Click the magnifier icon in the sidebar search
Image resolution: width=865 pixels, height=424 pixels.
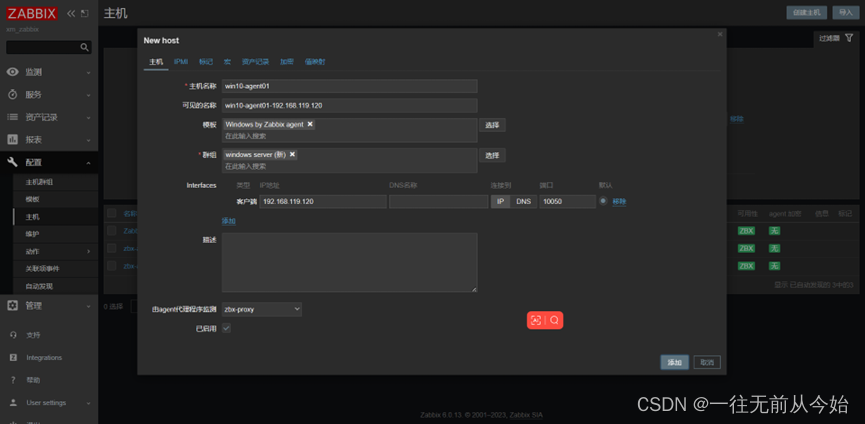(84, 47)
